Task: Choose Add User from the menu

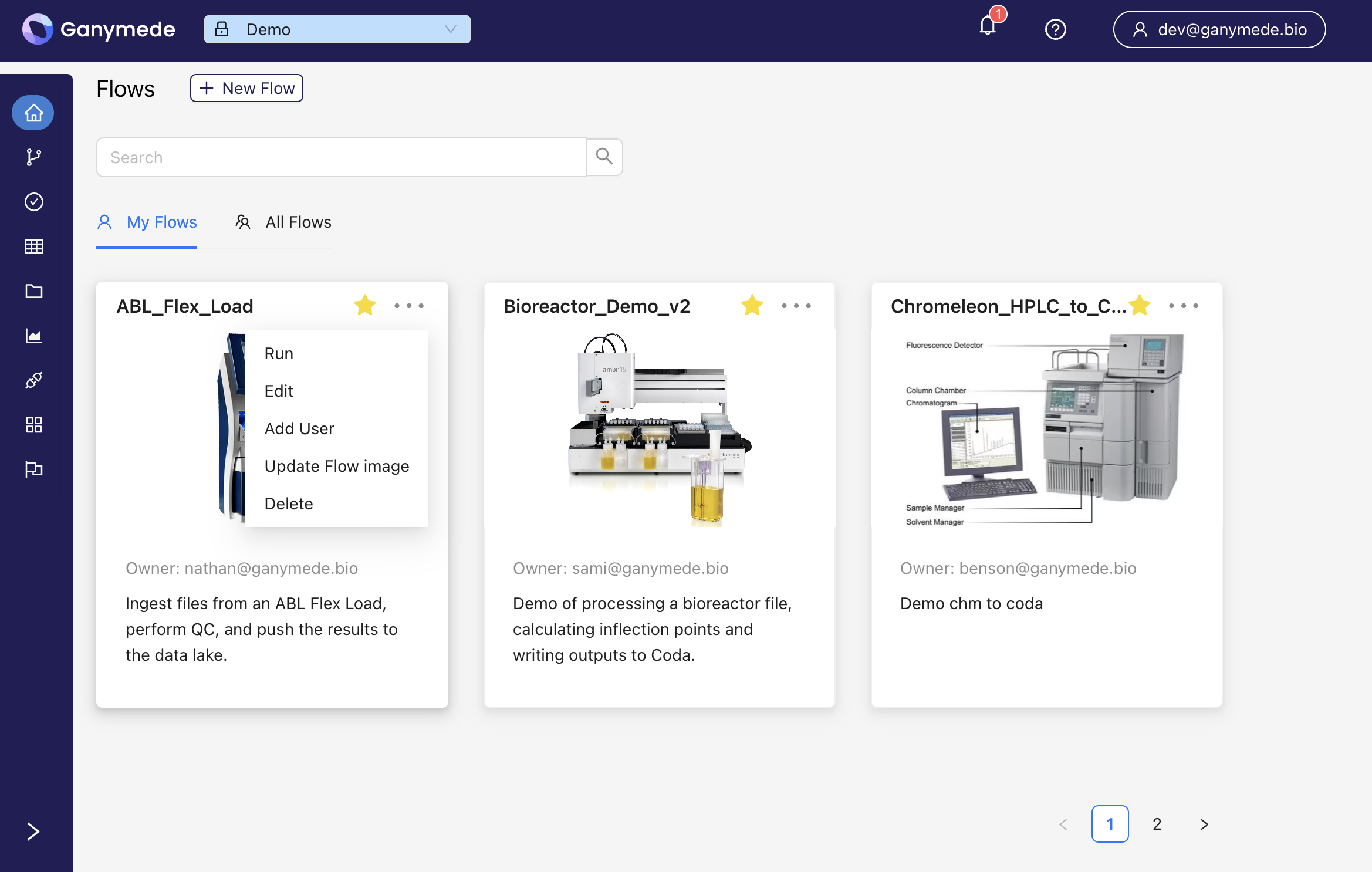Action: click(x=337, y=428)
